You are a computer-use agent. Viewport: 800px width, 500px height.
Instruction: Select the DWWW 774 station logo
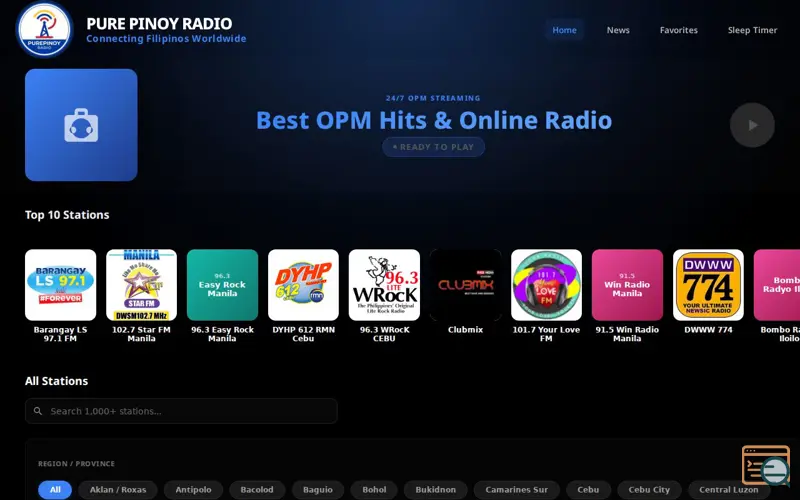coord(708,285)
